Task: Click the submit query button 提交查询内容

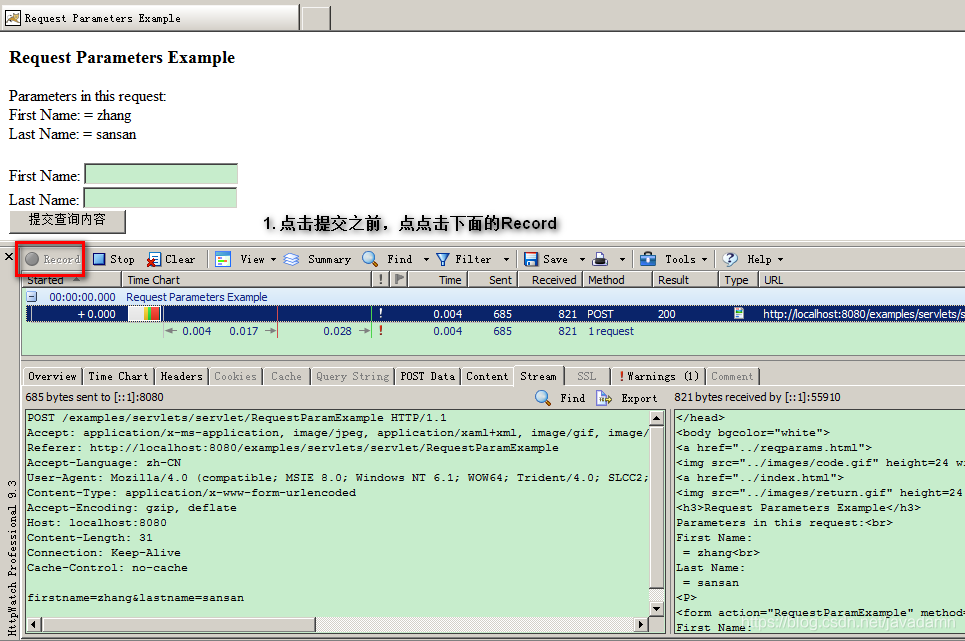Action: (67, 221)
